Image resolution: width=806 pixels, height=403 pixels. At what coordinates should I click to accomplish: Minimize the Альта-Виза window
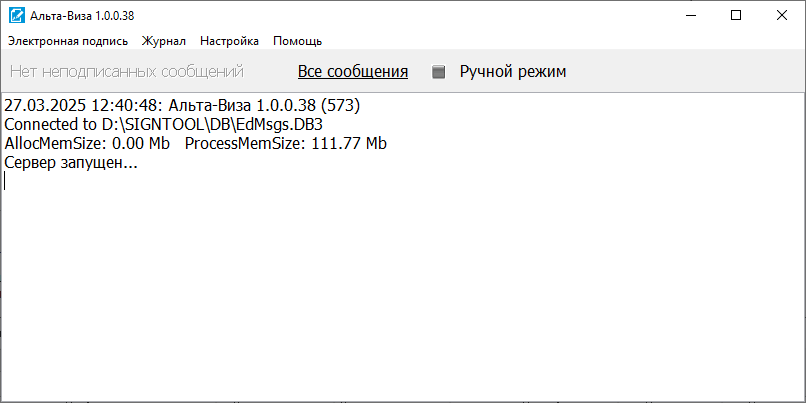tap(690, 15)
